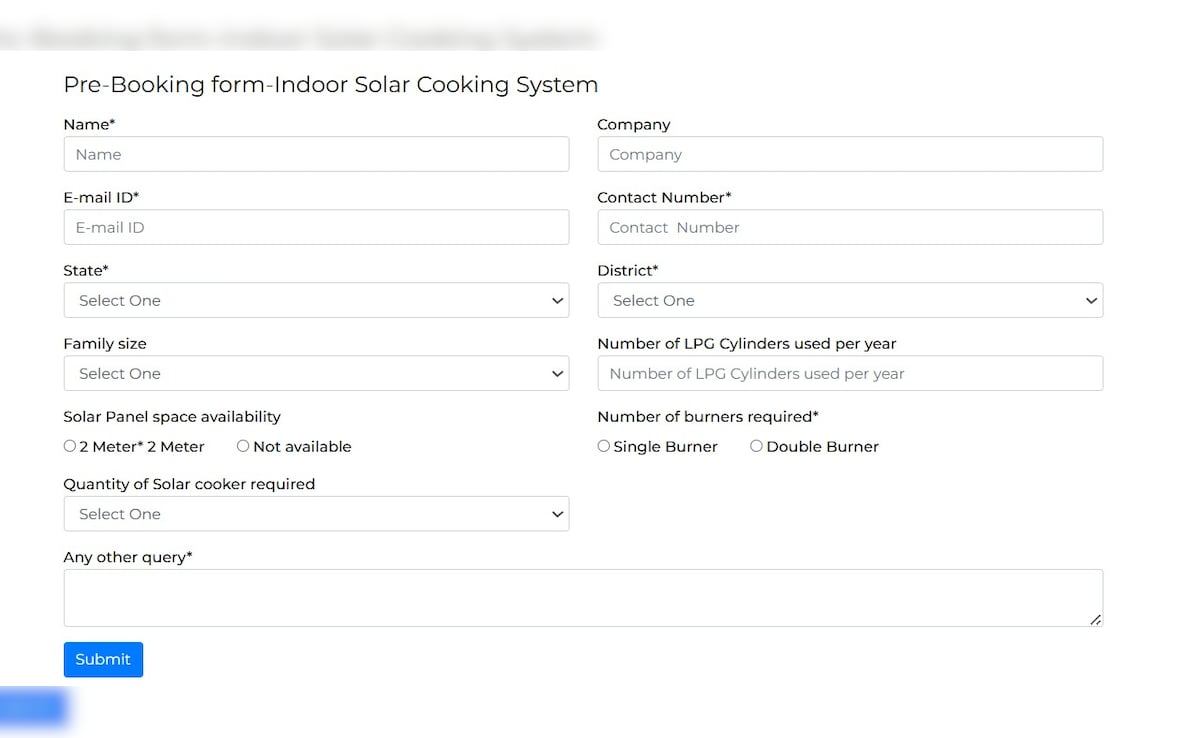Image resolution: width=1200 pixels, height=738 pixels.
Task: Click the Quantity dropdown chevron arrow
Action: click(x=558, y=515)
